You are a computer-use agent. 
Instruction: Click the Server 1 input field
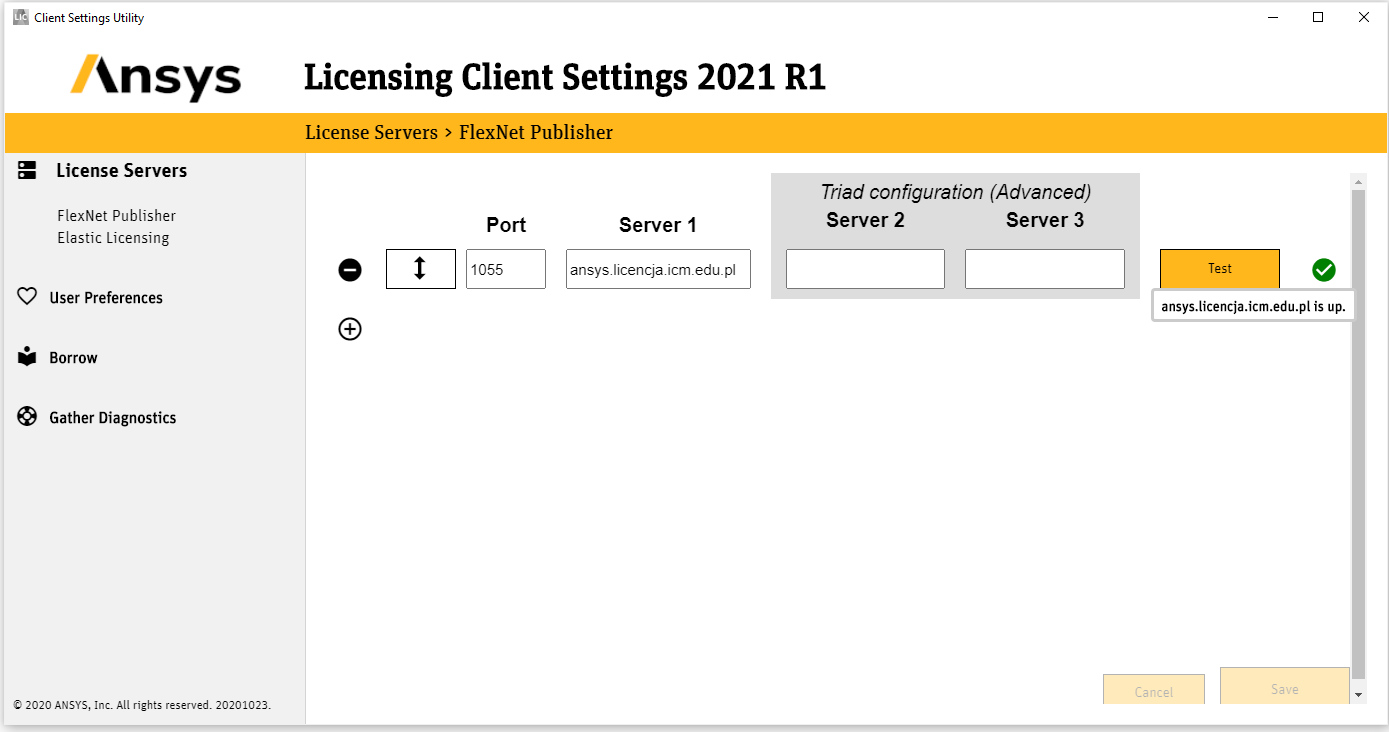[658, 269]
